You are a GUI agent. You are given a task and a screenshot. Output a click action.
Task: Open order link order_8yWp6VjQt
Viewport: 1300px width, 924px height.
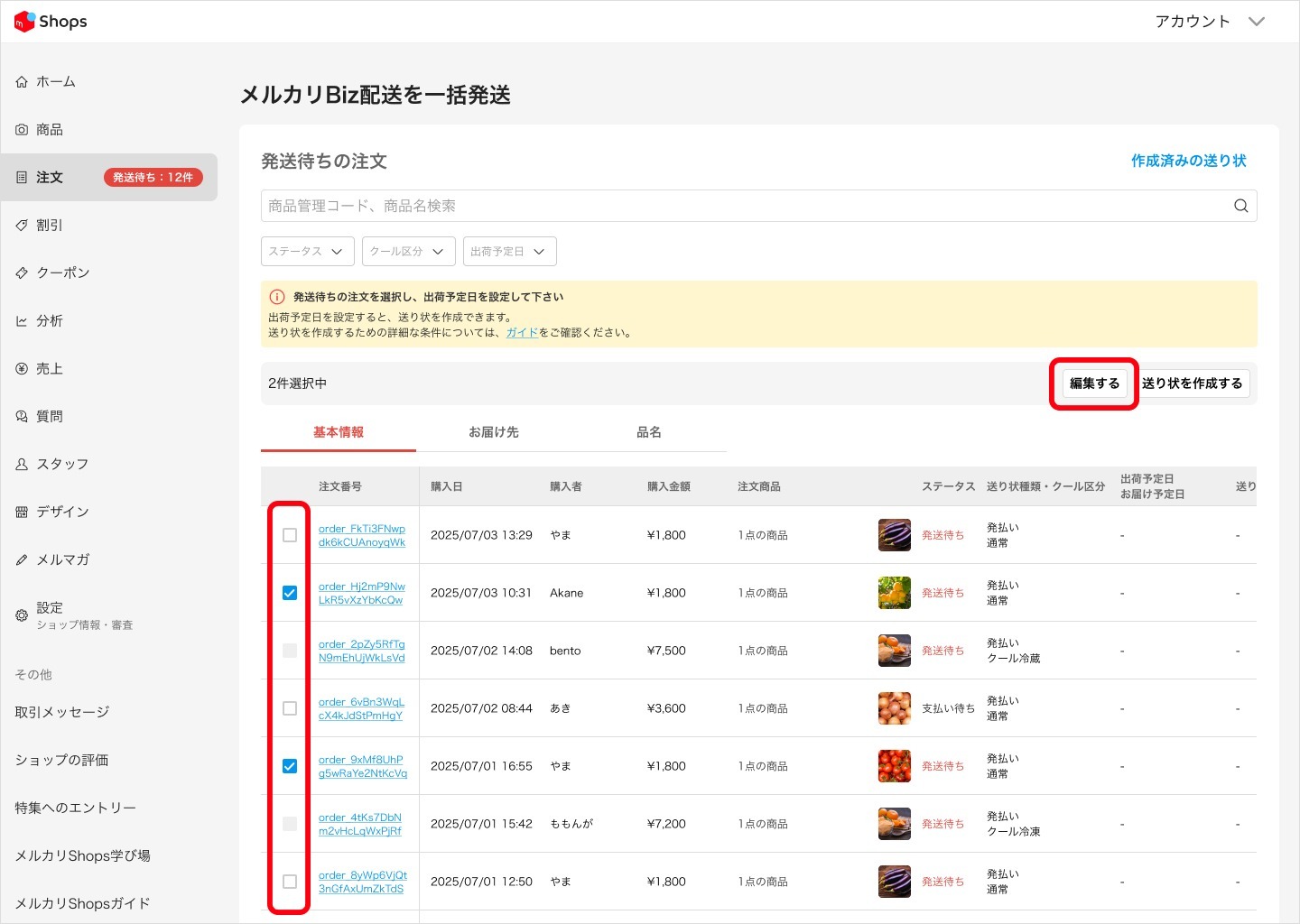click(363, 882)
